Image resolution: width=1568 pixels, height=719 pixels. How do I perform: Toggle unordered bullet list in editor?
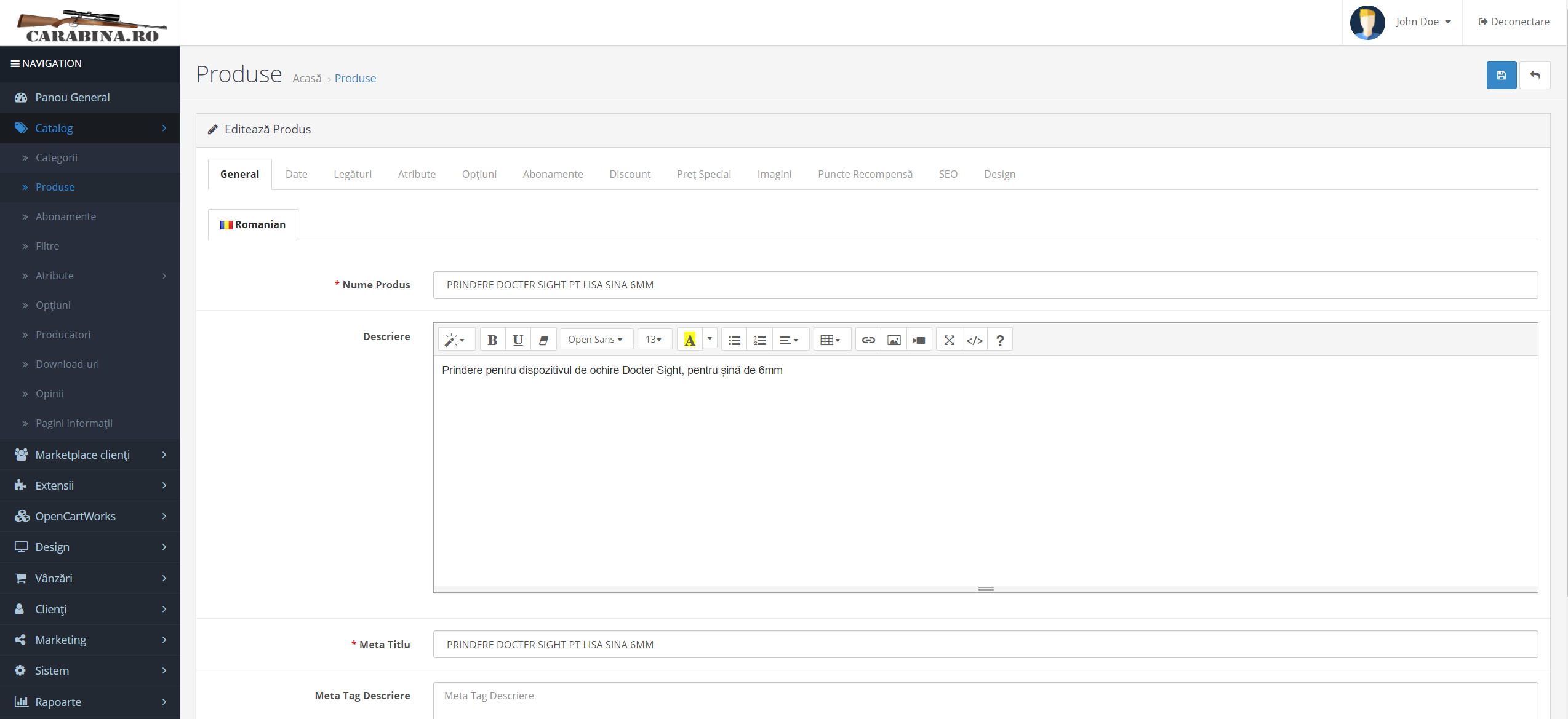pos(734,340)
